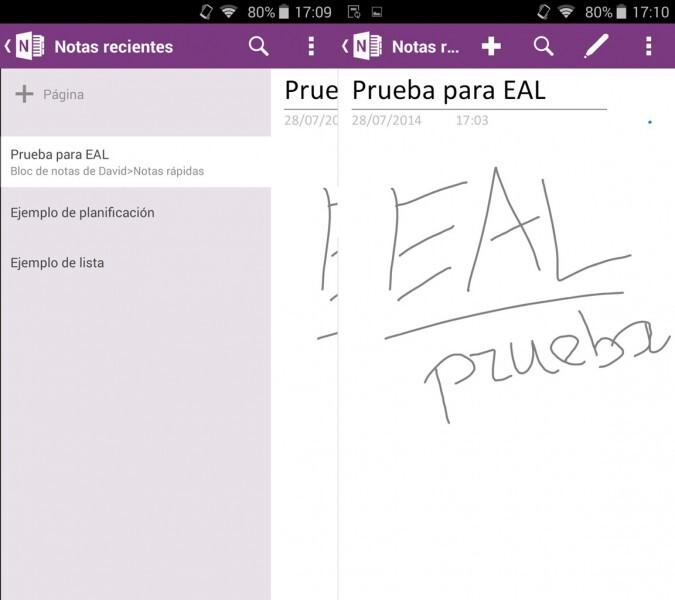
Task: Tap the 'Notas recientes' header title
Action: coord(113,47)
